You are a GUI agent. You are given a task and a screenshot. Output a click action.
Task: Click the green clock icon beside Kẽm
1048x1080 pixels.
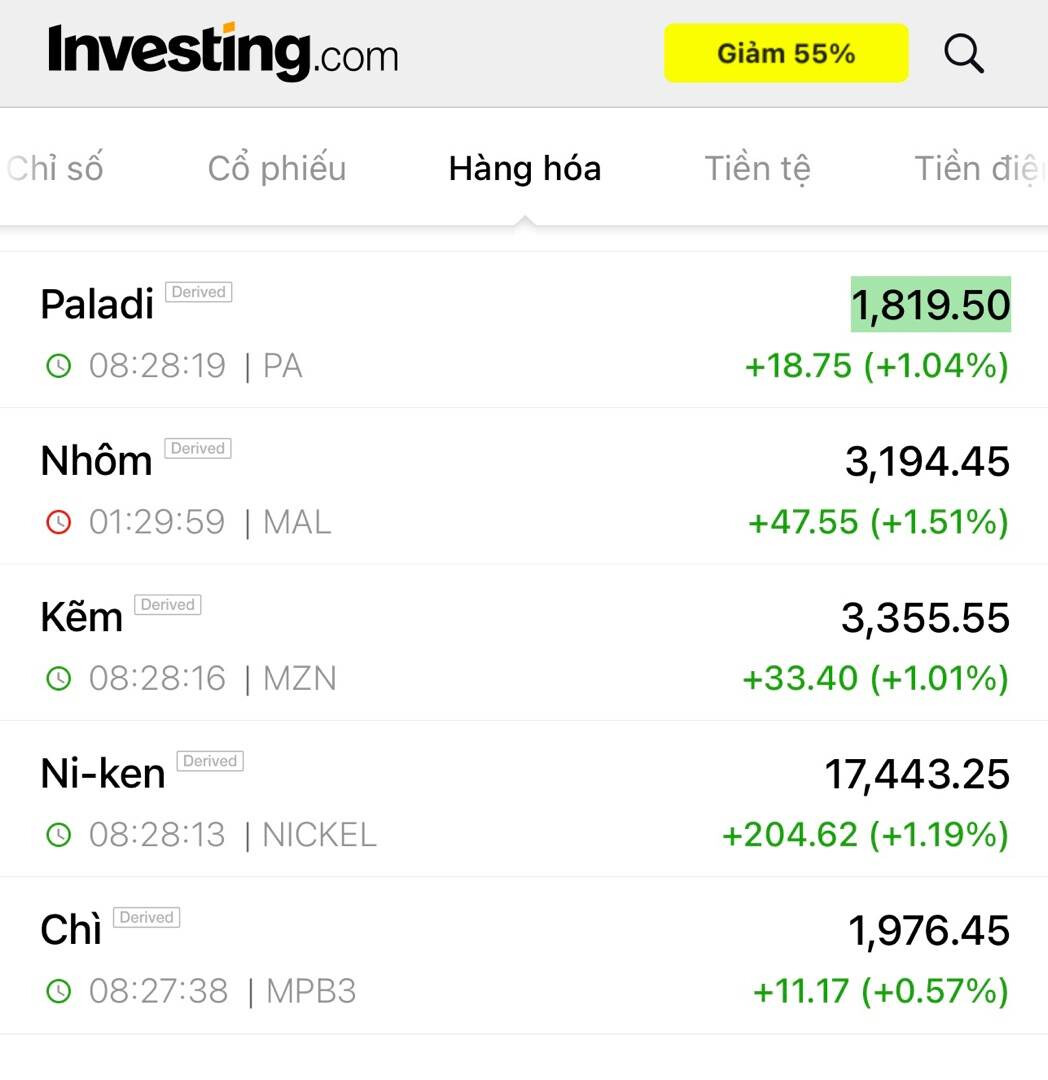(59, 678)
